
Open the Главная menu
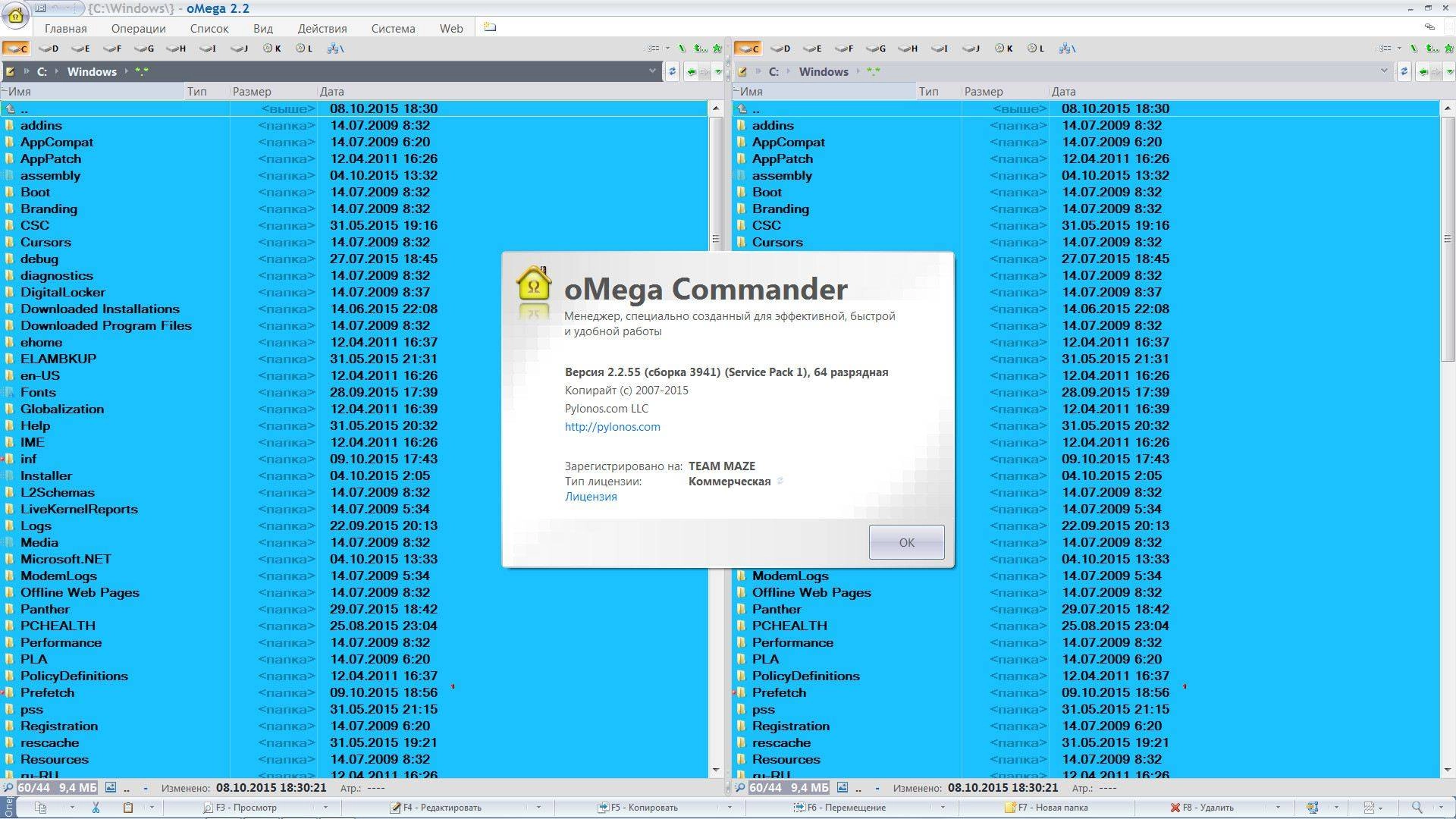[x=65, y=28]
